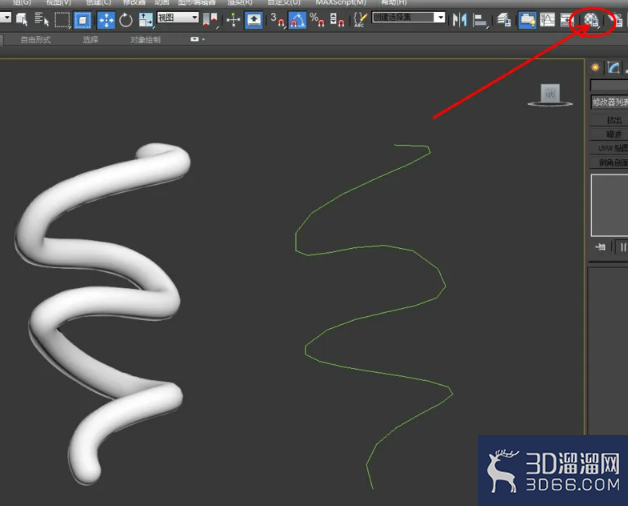This screenshot has width=628, height=506.
Task: Toggle the Percent Snap button
Action: tap(317, 20)
